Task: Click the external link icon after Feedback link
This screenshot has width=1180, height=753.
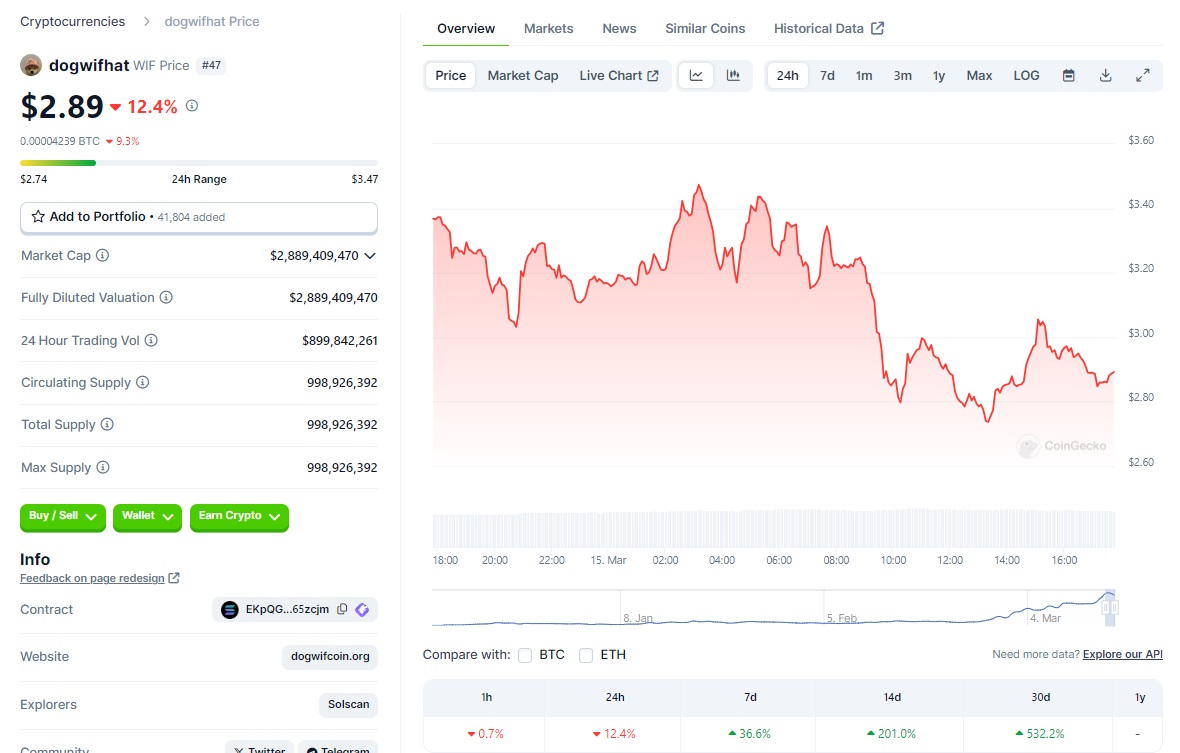Action: 174,578
